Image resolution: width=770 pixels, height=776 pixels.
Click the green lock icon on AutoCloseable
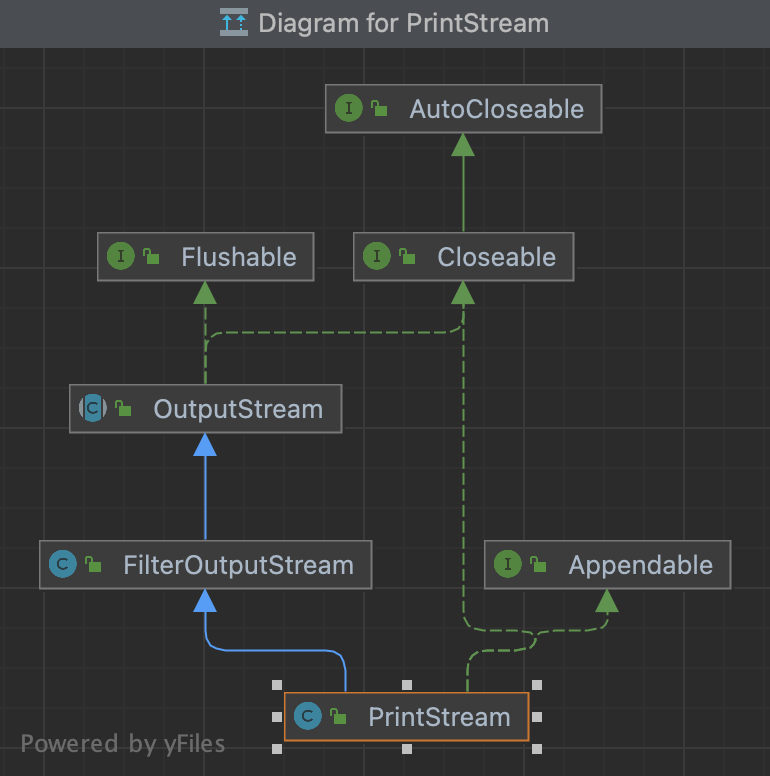(x=380, y=109)
